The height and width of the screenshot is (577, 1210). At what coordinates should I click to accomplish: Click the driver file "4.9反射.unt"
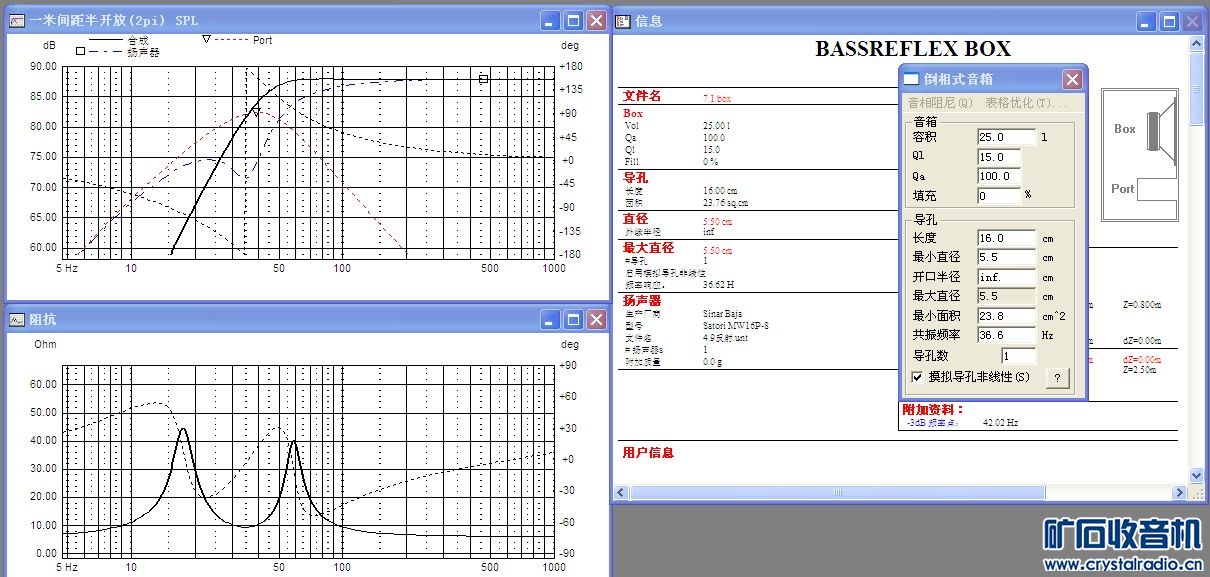(725, 338)
